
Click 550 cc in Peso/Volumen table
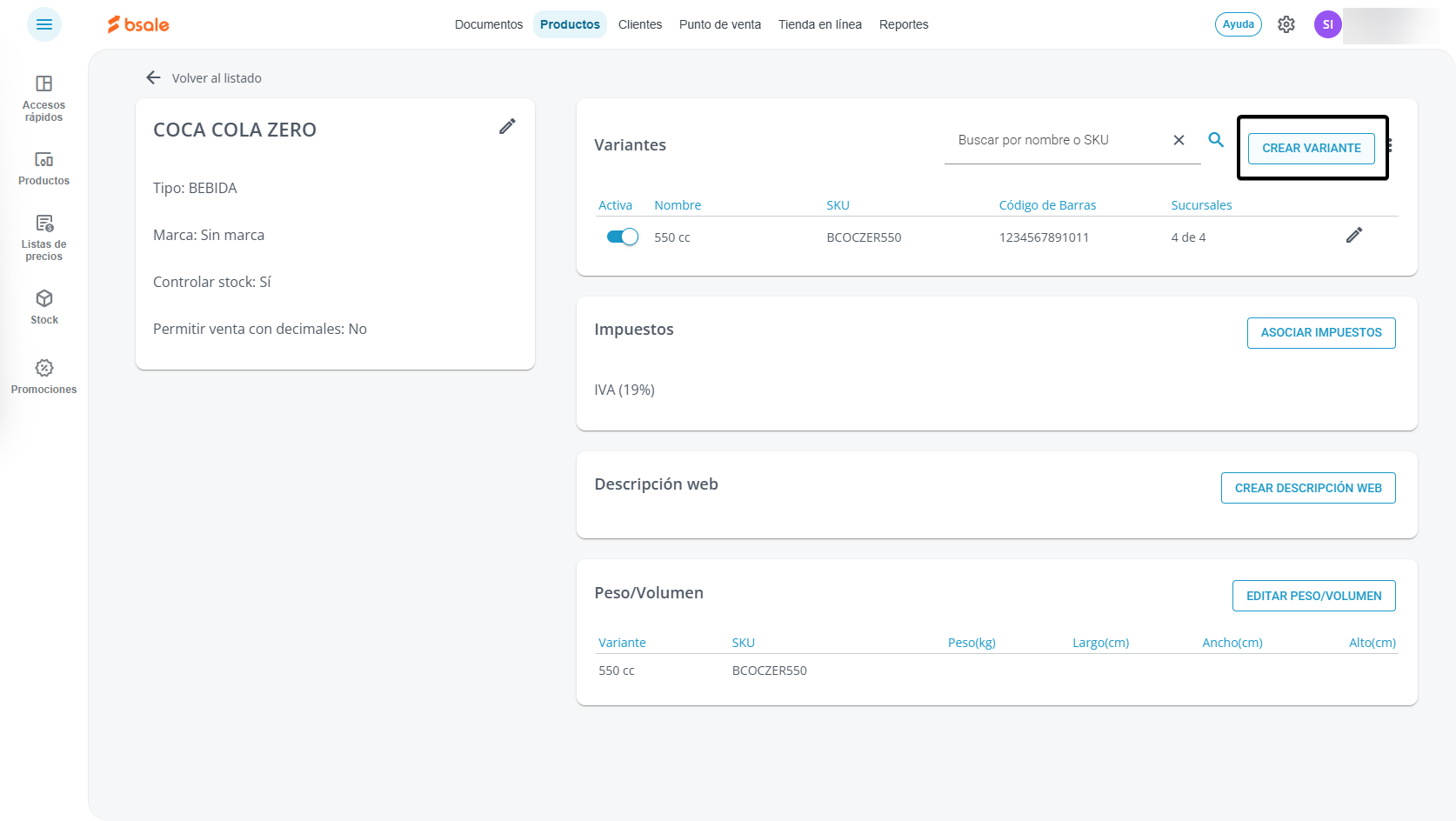coord(617,671)
